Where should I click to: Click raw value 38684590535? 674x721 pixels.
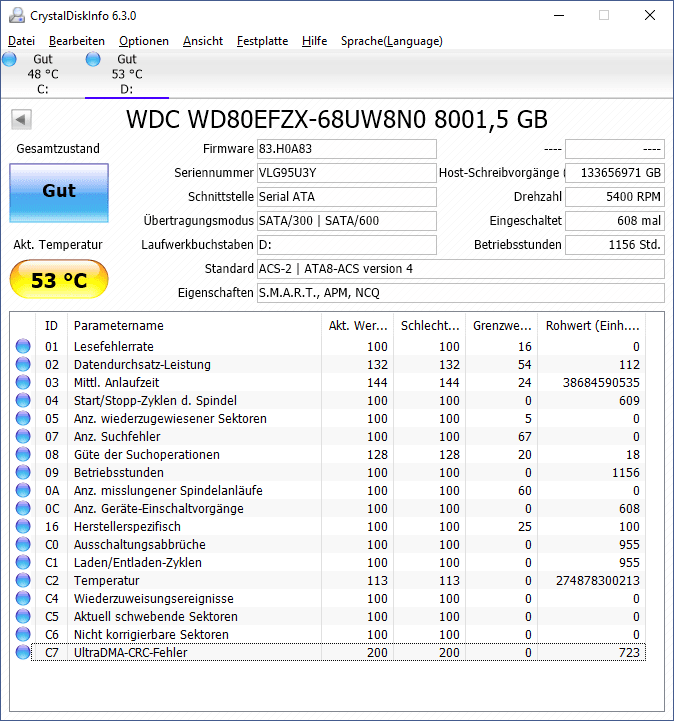click(x=601, y=383)
